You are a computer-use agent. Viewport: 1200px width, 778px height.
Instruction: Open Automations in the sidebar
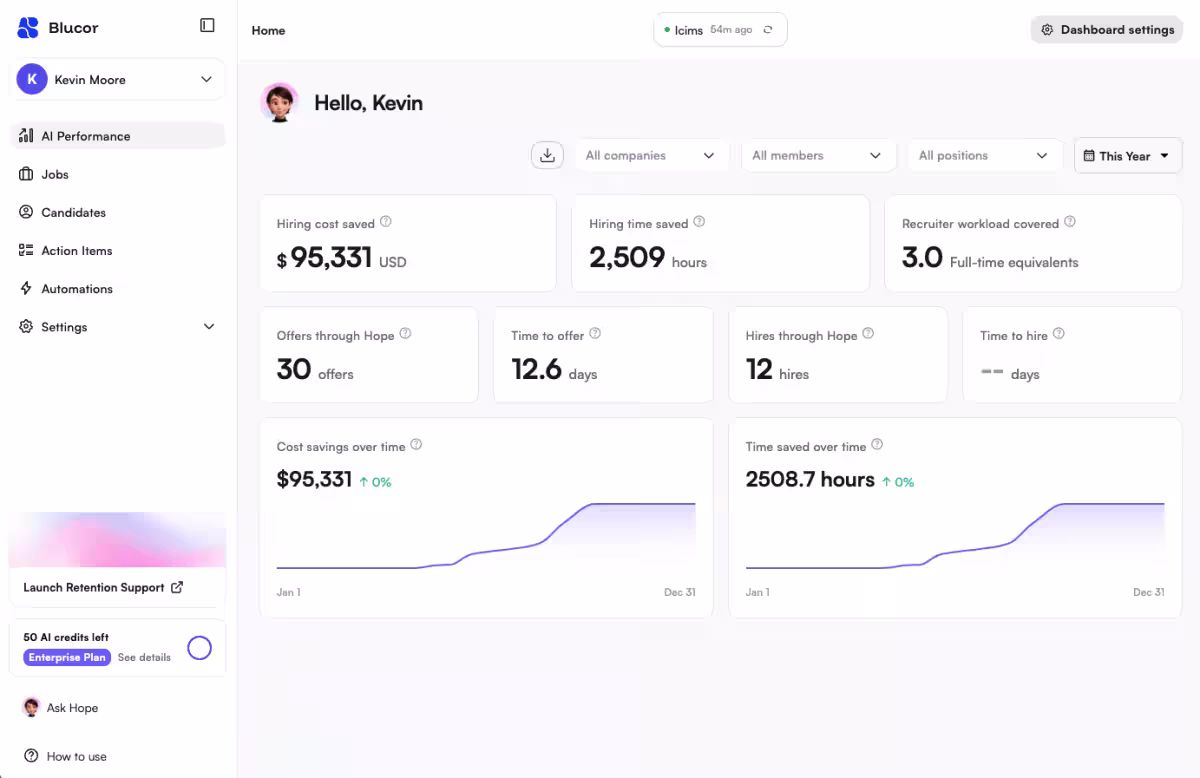[x=117, y=289]
